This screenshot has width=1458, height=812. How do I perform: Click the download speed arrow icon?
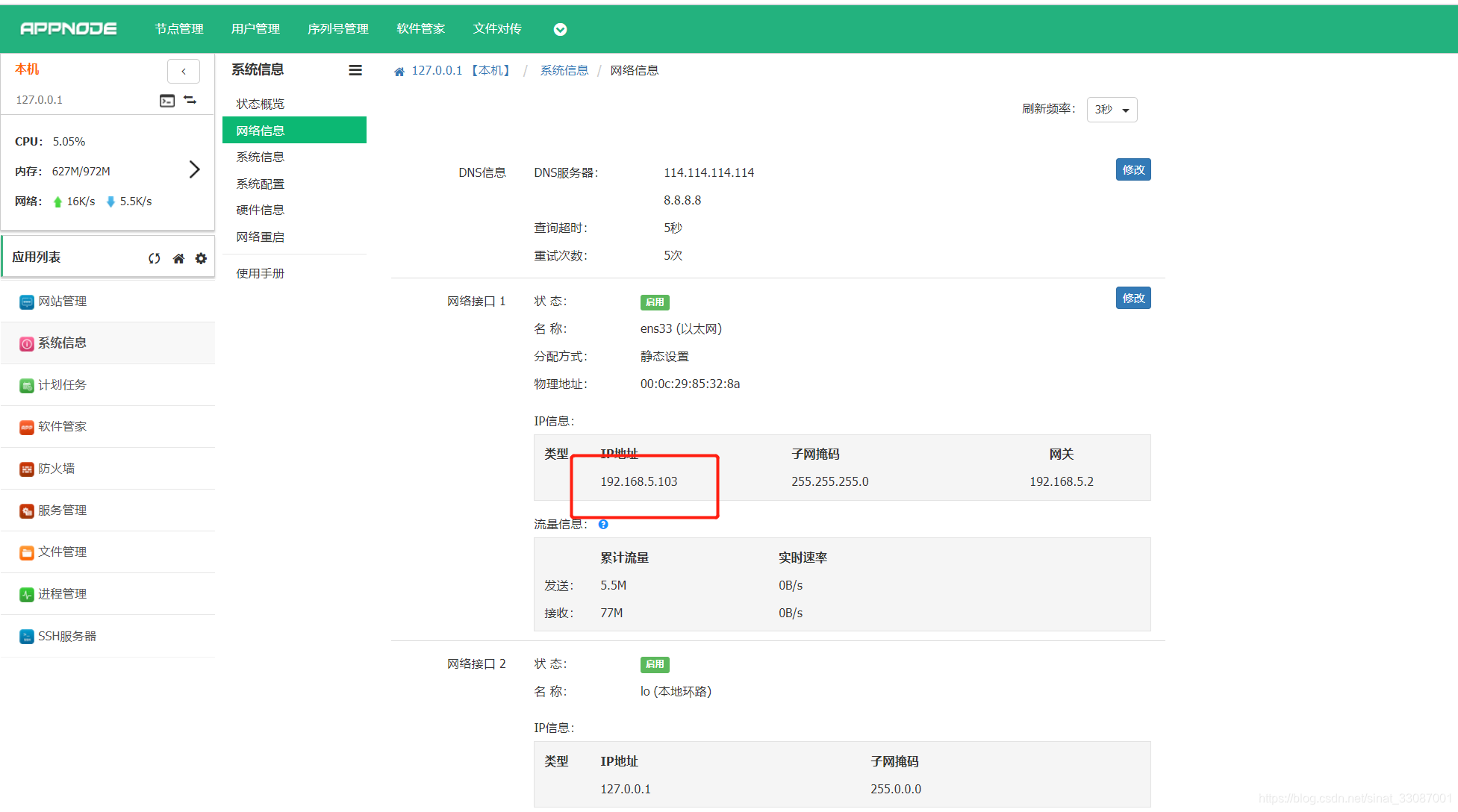click(x=110, y=202)
